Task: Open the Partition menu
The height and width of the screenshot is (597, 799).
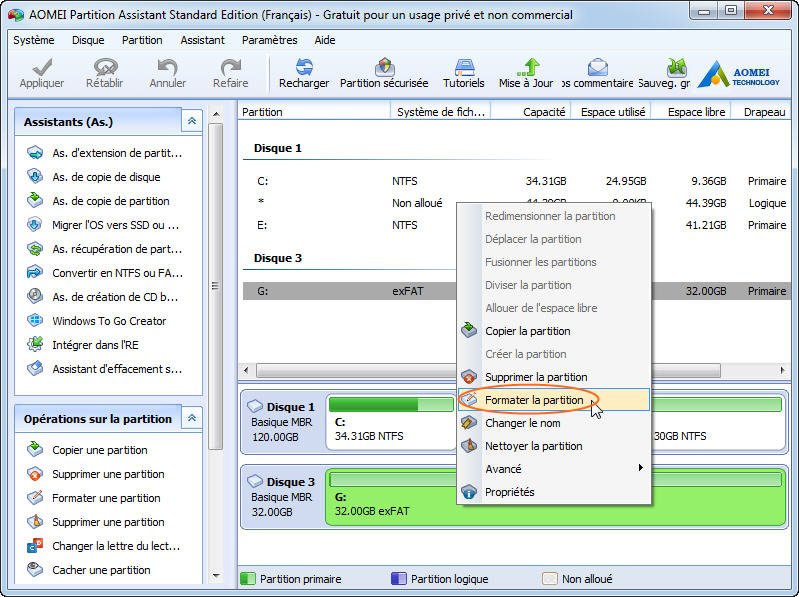Action: (142, 40)
